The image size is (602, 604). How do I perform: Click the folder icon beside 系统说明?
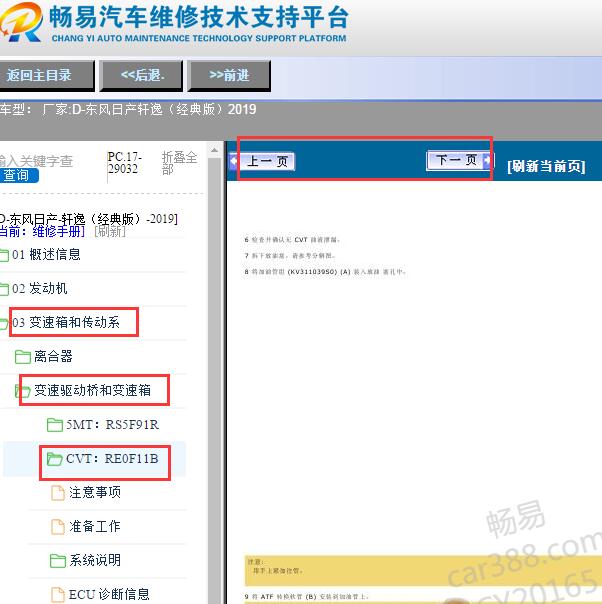click(58, 560)
